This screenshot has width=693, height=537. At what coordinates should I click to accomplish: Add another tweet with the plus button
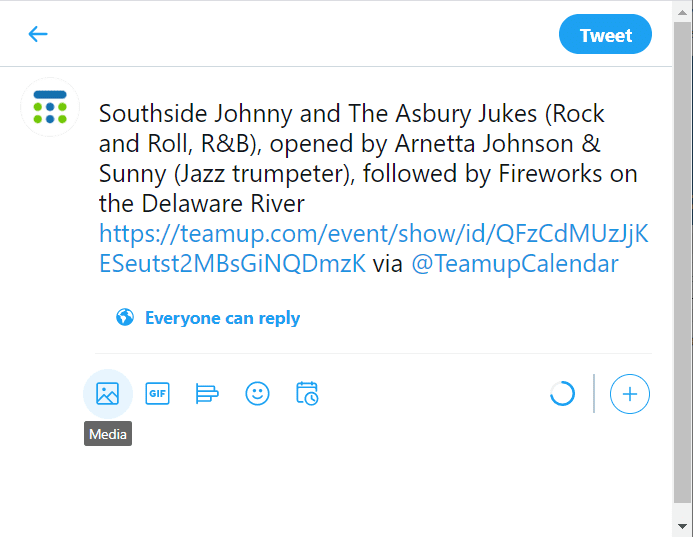[630, 393]
